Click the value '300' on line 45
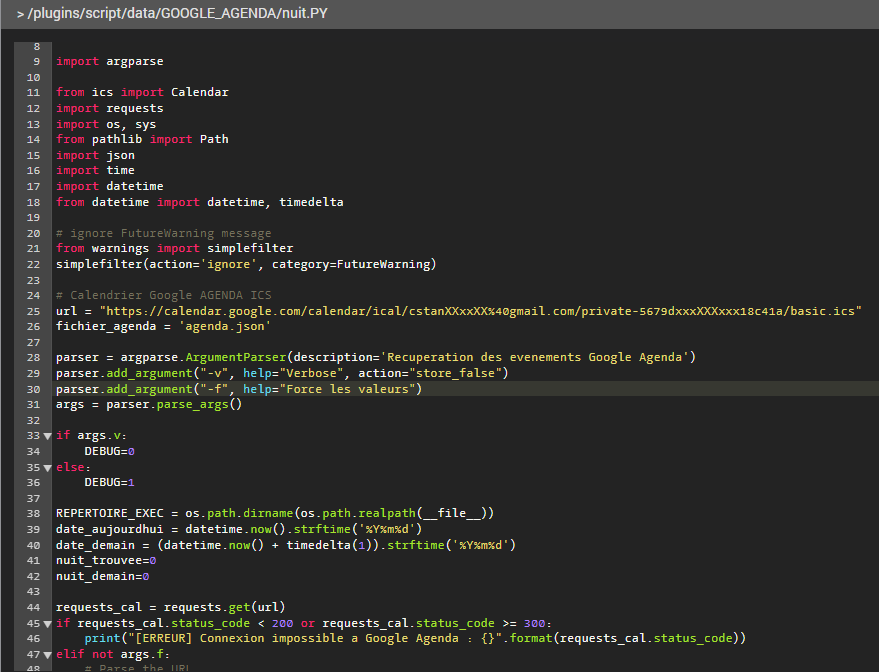The width and height of the screenshot is (879, 672). (534, 624)
